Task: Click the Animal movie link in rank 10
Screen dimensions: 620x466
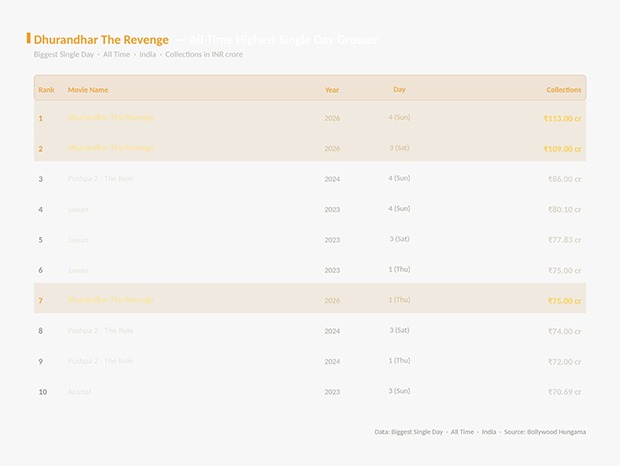Action: 79,392
